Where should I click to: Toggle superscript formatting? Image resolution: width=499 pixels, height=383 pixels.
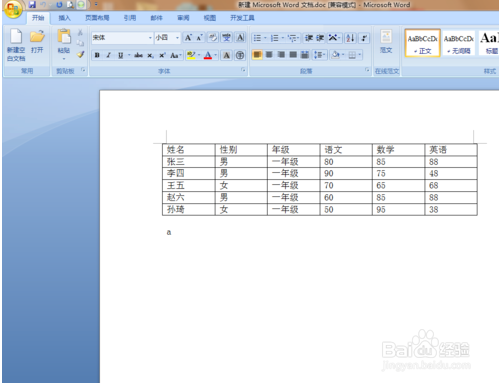coord(162,55)
